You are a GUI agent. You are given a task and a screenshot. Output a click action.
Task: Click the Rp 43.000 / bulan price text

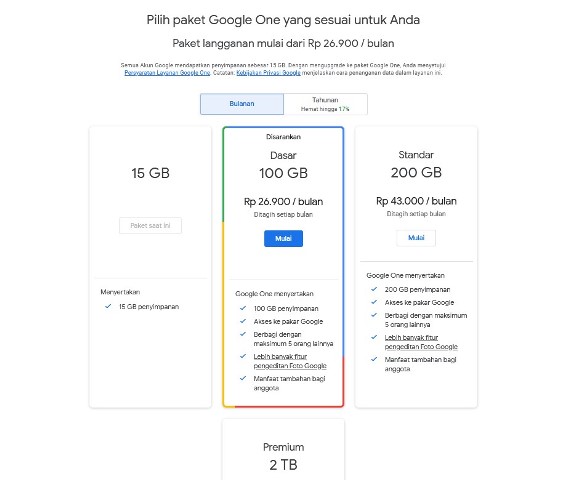click(x=416, y=201)
